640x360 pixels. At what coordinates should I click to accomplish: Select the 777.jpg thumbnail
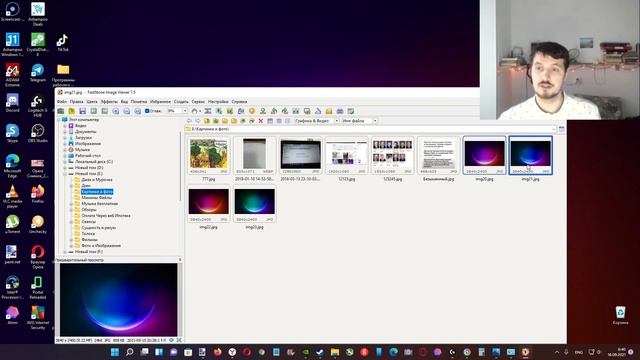(x=209, y=156)
